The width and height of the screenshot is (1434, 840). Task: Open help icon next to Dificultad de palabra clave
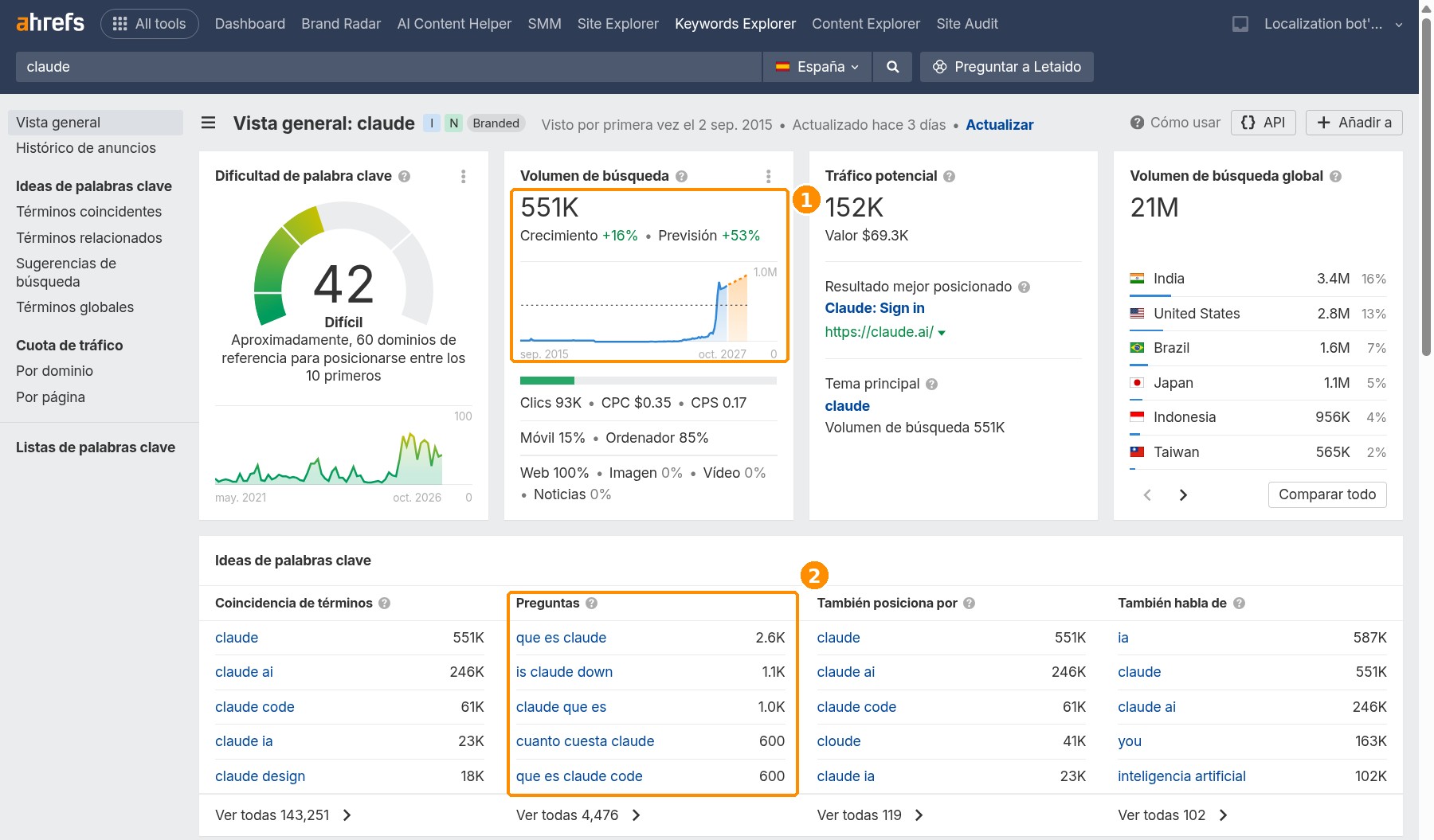tap(405, 176)
